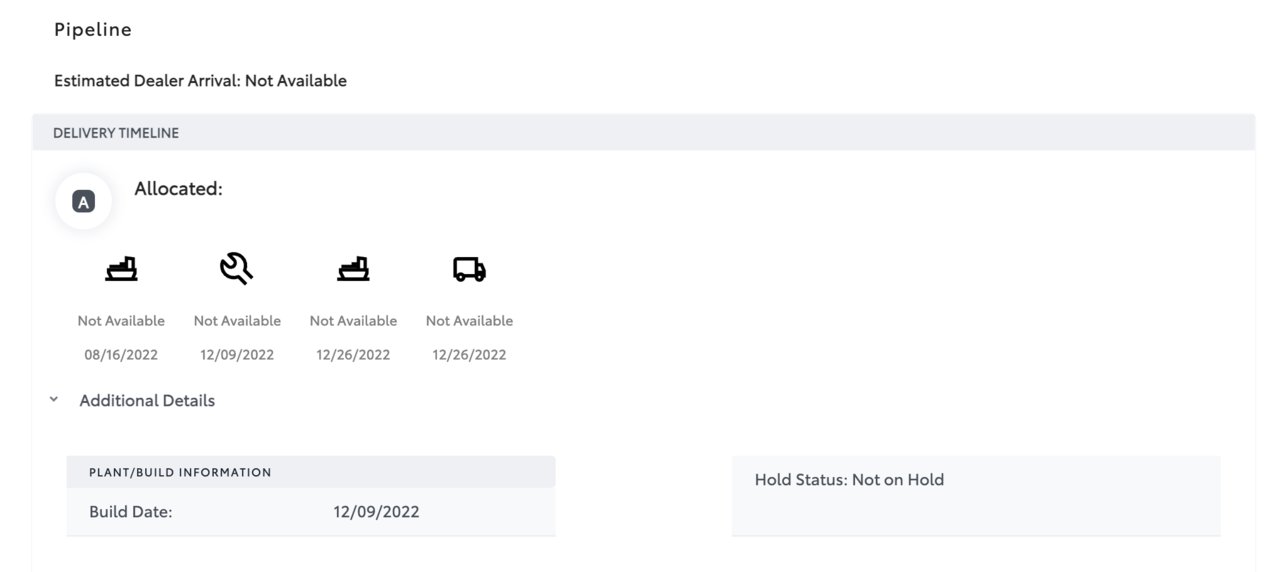The height and width of the screenshot is (572, 1280).
Task: Collapse the Additional Details chevron
Action: tap(54, 399)
